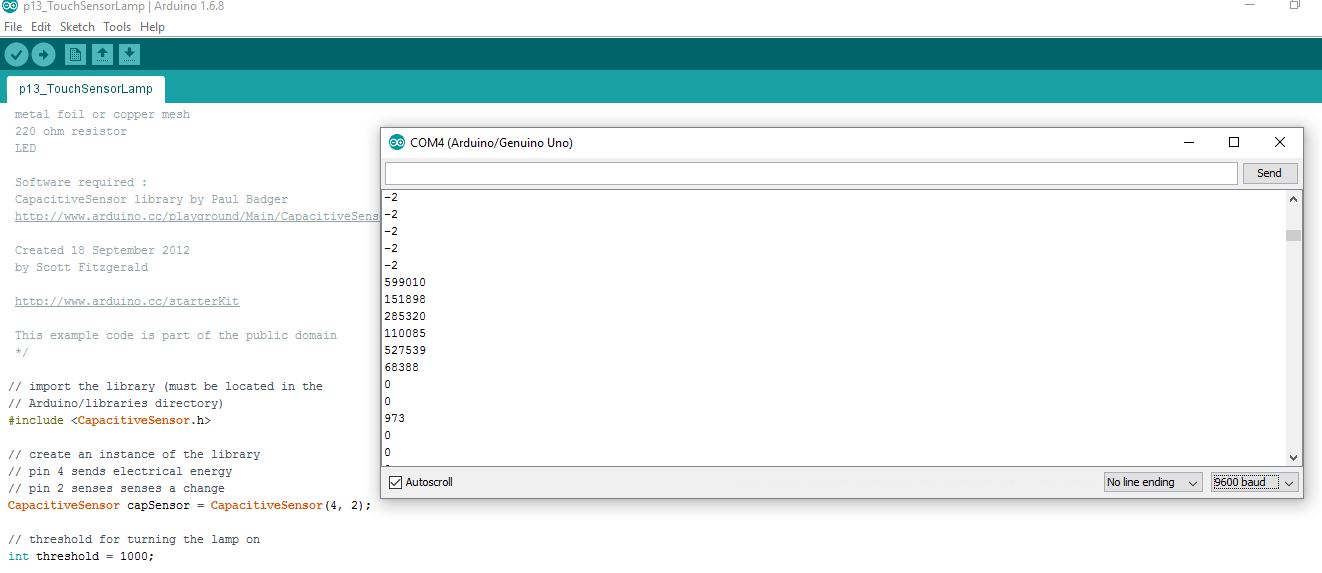This screenshot has width=1322, height=573.
Task: Click the value 527539 in serial output
Action: (404, 350)
